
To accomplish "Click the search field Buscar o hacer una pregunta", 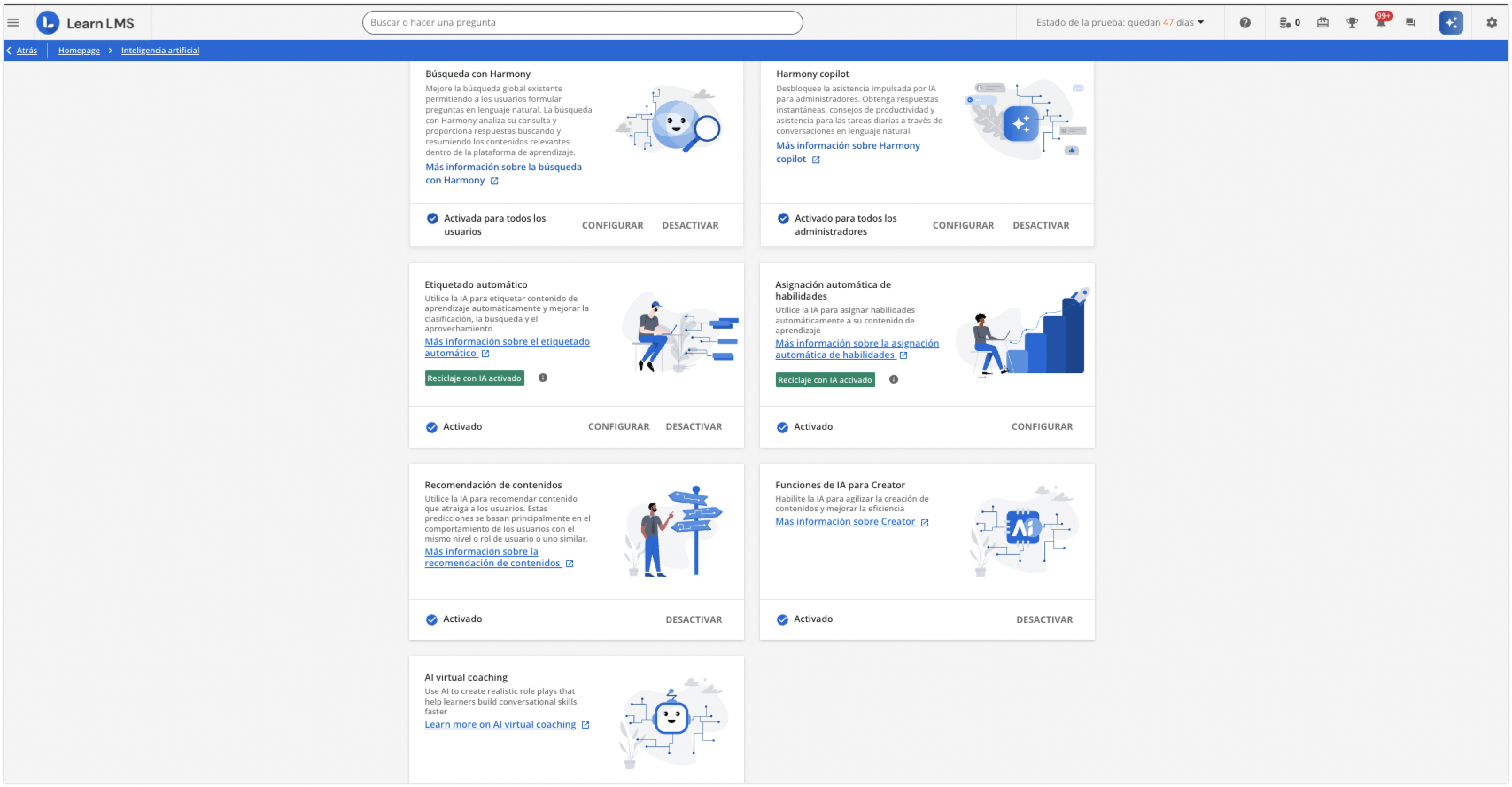I will 582,22.
